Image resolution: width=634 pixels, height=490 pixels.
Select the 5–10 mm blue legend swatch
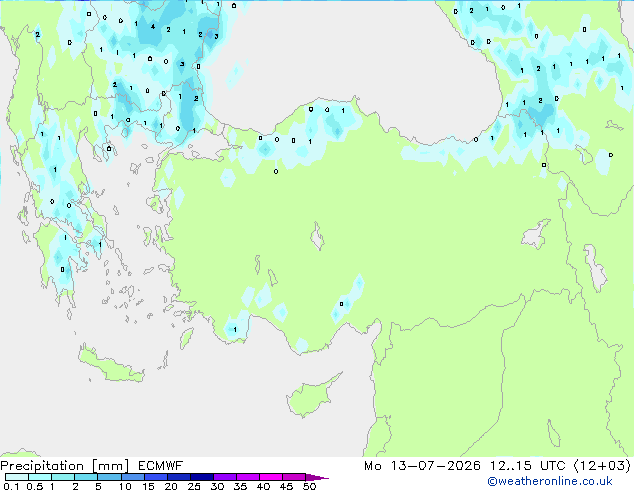(109, 477)
